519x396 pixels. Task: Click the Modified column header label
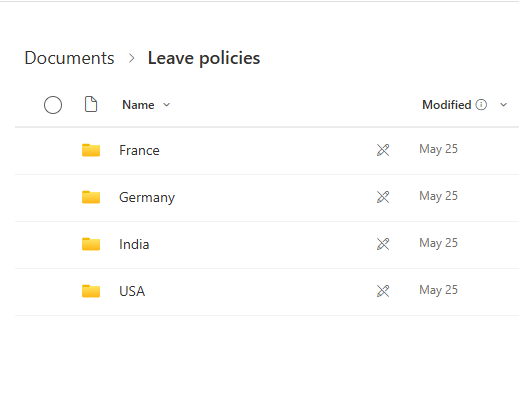[x=447, y=105]
